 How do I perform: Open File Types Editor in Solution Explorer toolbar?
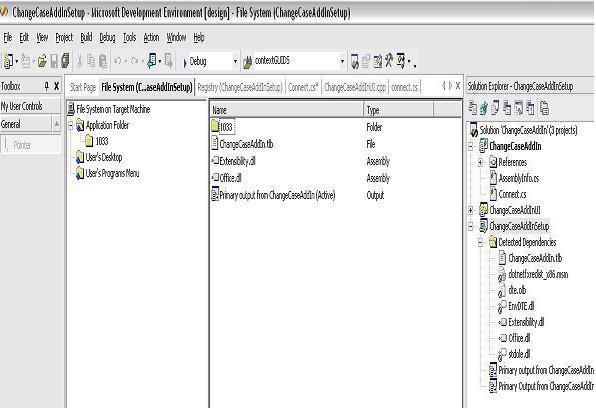pos(495,108)
